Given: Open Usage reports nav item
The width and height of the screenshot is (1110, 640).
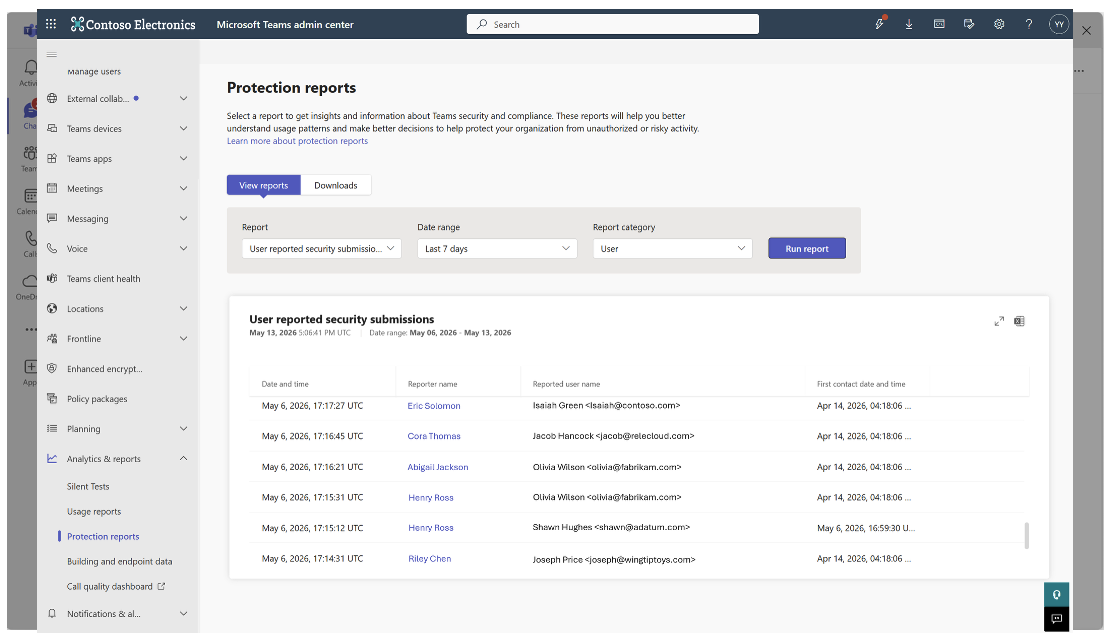Looking at the screenshot, I should [94, 511].
